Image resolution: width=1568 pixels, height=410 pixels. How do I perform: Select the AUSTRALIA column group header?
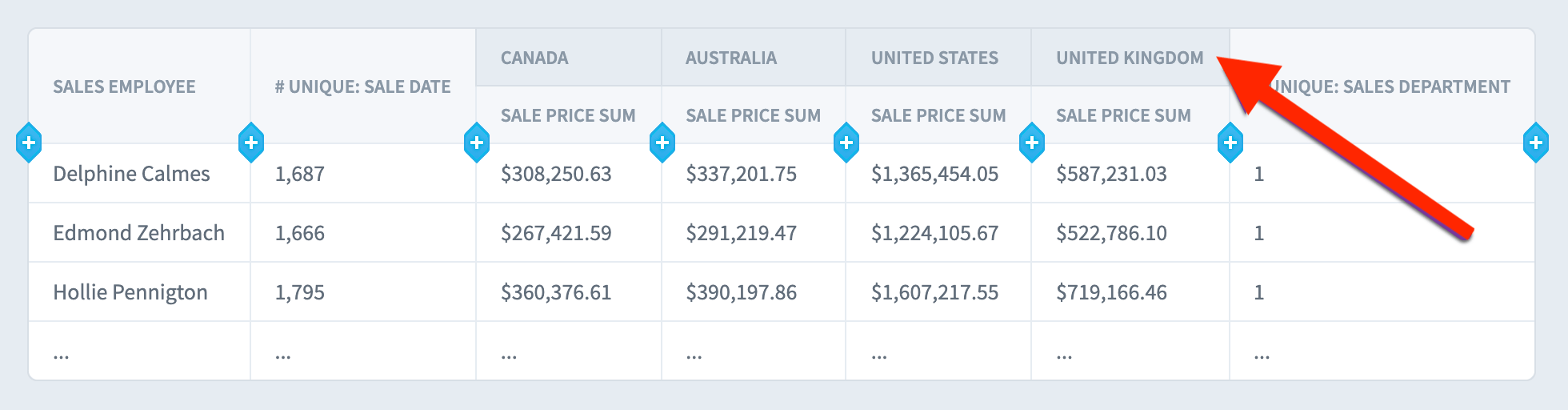[x=730, y=58]
